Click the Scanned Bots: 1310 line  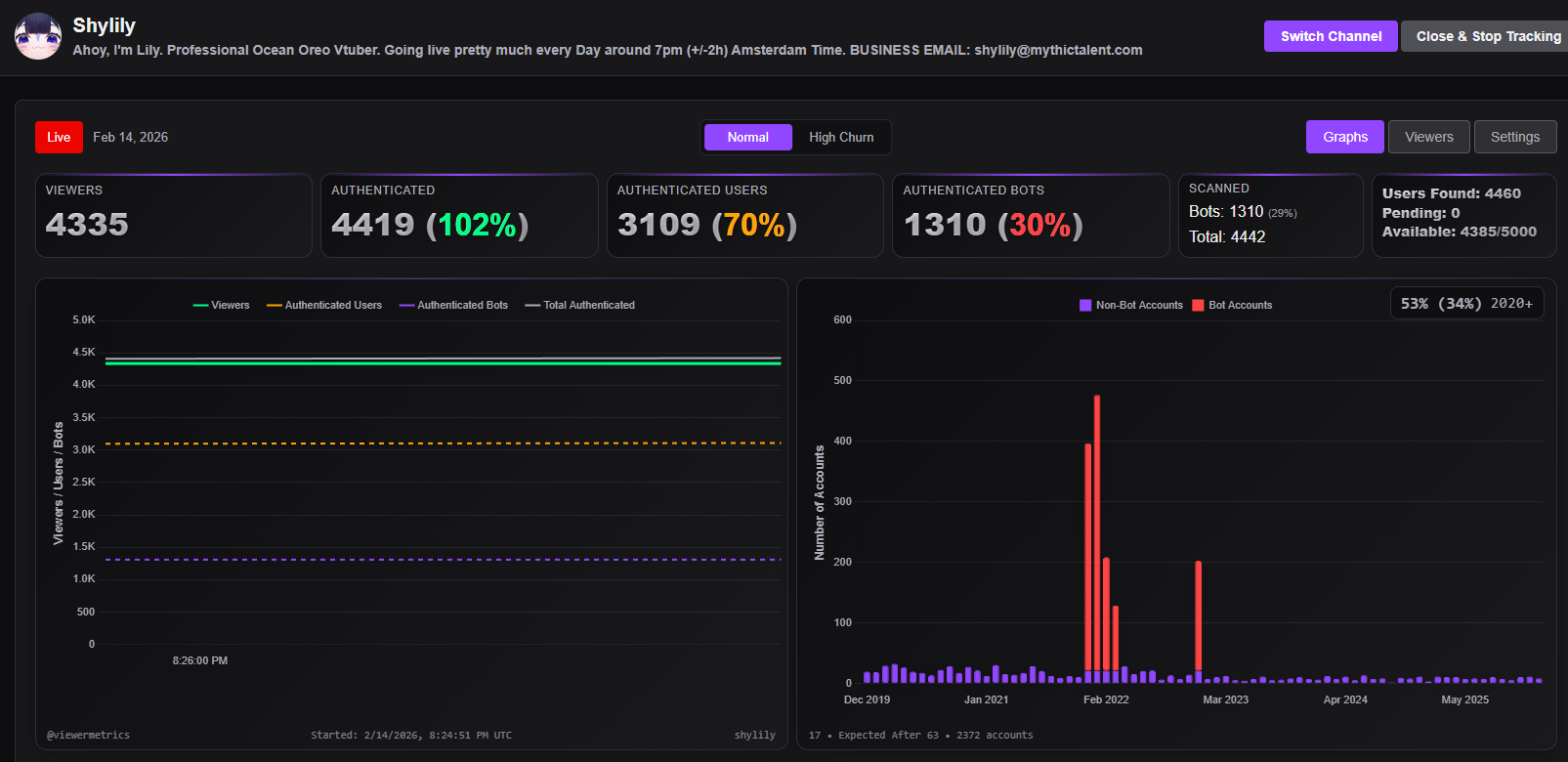coord(1243,212)
